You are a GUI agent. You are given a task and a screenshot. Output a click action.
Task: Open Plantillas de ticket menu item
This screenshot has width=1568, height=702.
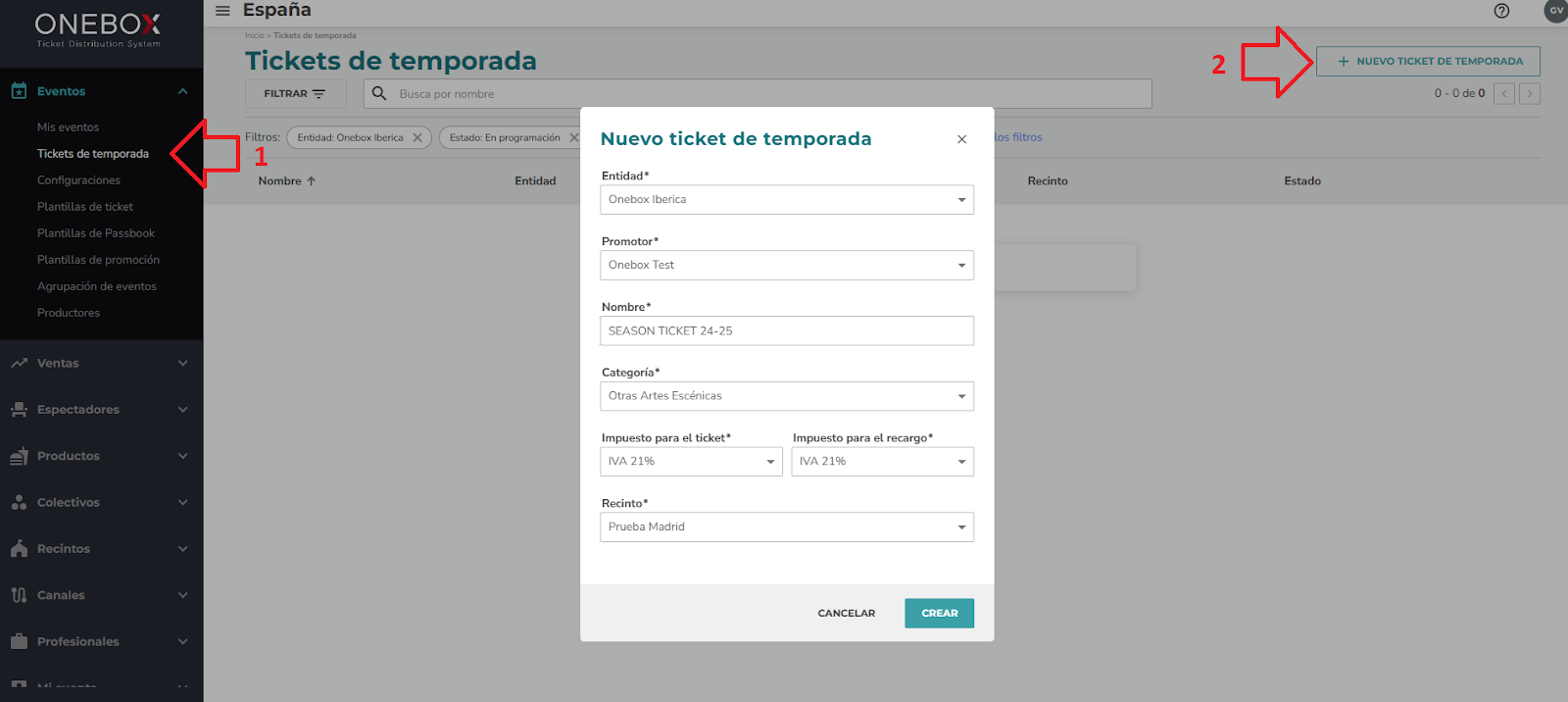click(x=85, y=207)
